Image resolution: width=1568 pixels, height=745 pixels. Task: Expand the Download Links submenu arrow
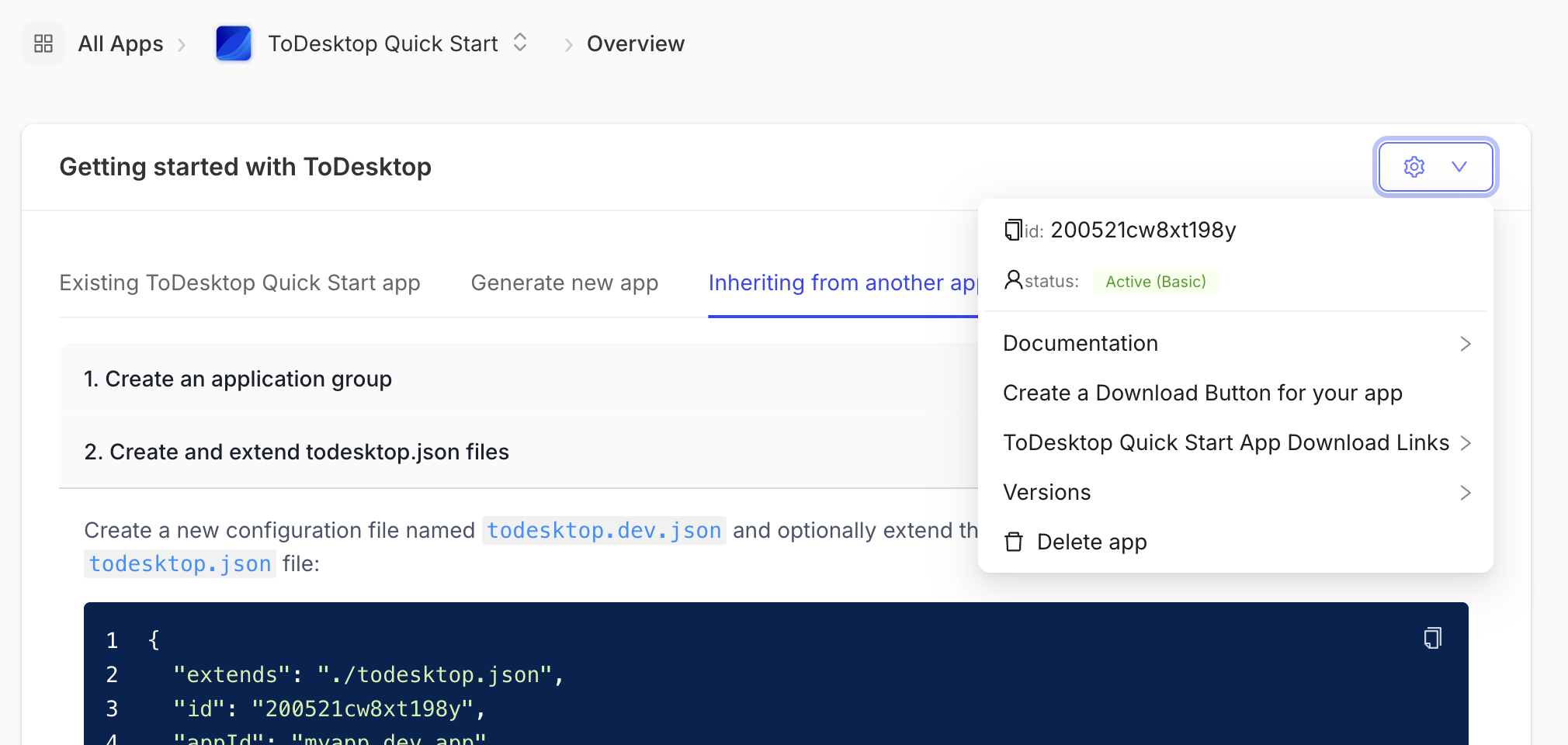(x=1466, y=443)
